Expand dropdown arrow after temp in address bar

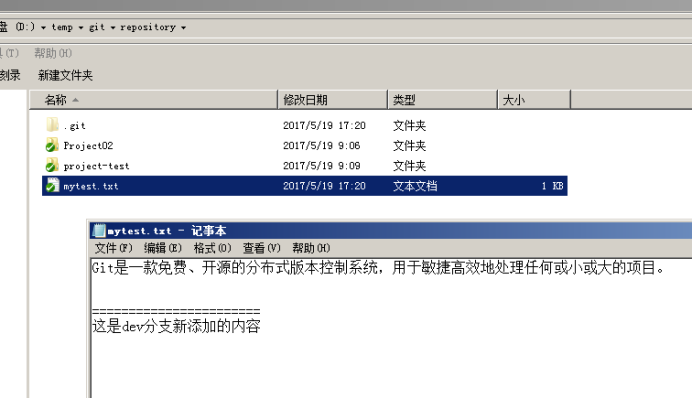[81, 27]
